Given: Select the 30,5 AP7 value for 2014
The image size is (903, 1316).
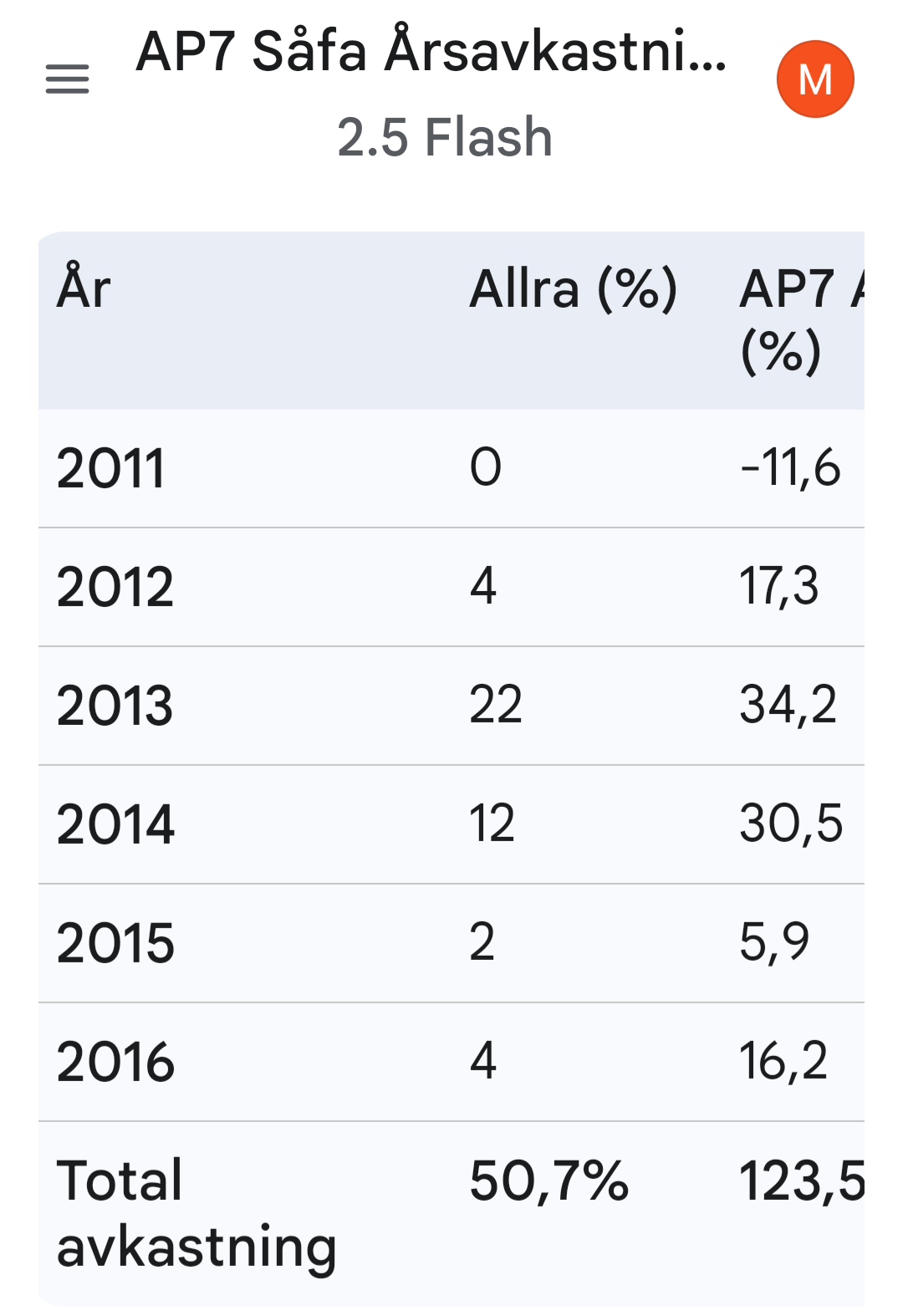Looking at the screenshot, I should 791,823.
